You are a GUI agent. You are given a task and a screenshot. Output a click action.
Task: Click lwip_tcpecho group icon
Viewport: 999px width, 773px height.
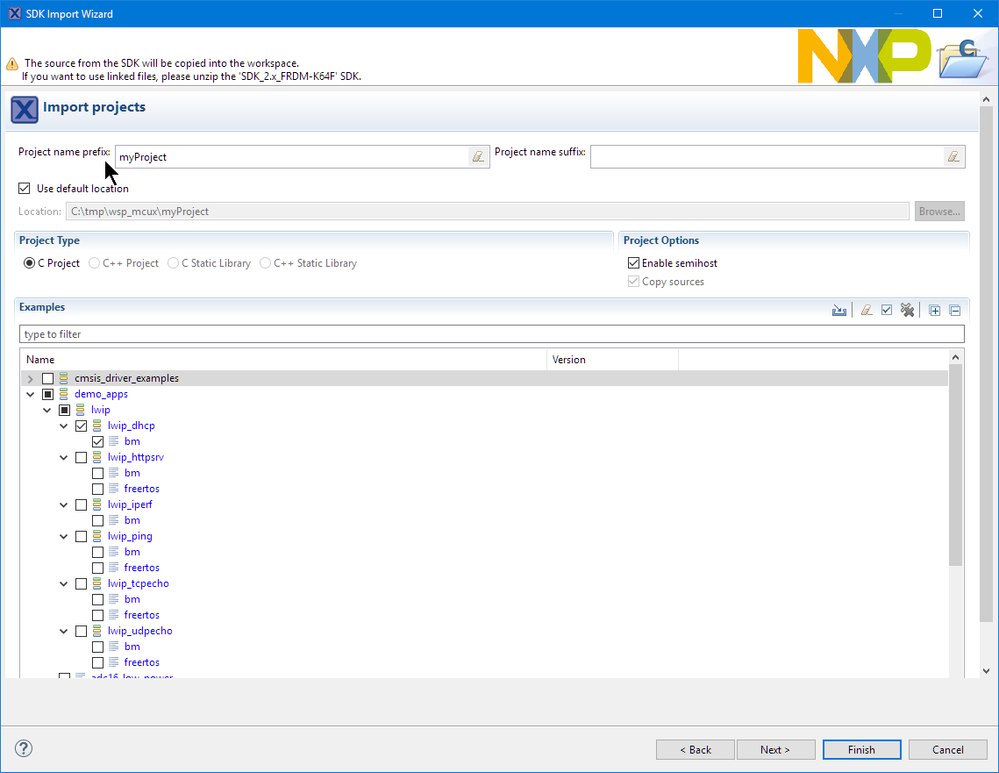pyautogui.click(x=97, y=584)
